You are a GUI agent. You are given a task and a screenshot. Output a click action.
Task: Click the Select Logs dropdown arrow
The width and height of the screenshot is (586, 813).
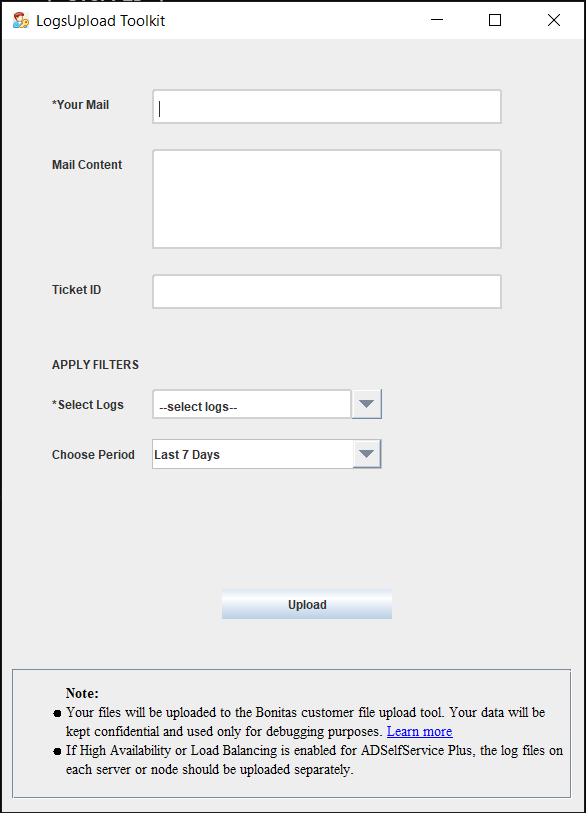click(366, 403)
